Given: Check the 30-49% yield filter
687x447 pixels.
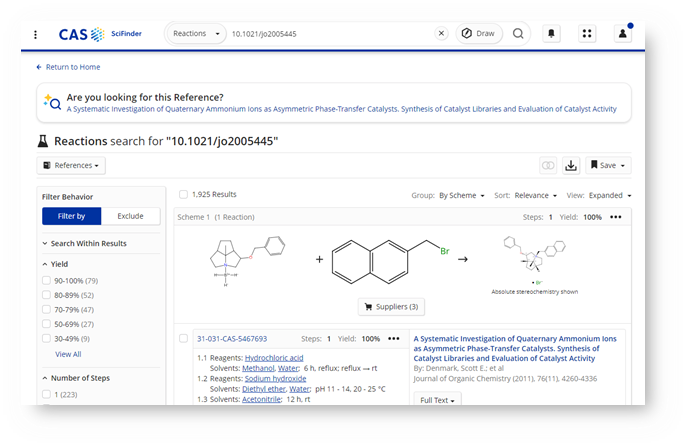Looking at the screenshot, I should 46,338.
